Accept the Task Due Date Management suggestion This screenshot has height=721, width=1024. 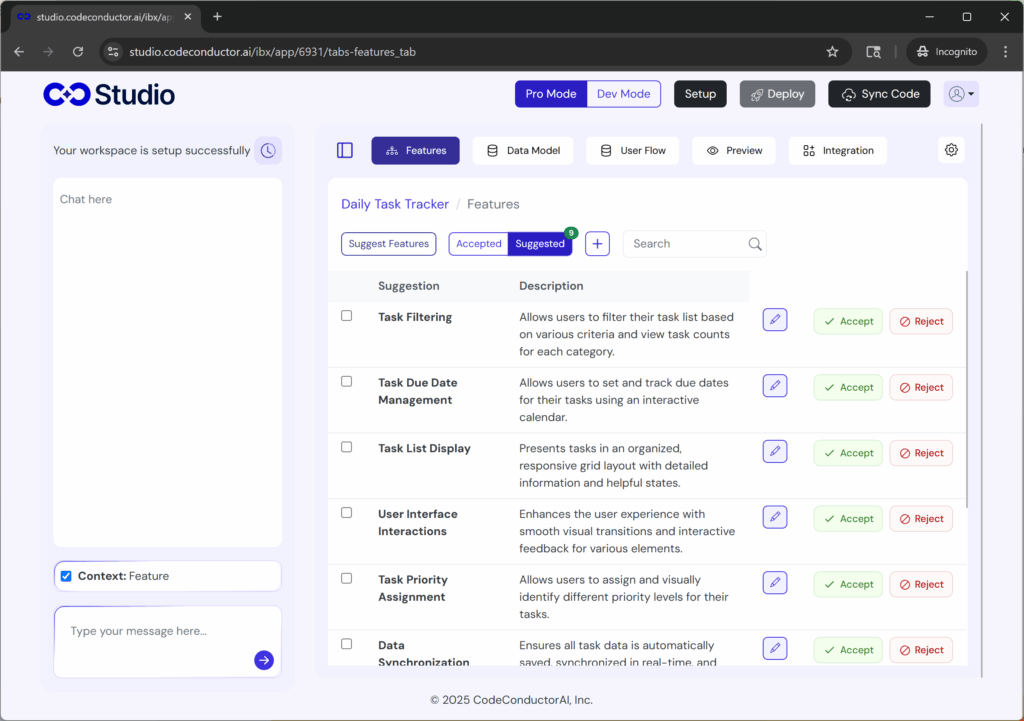pyautogui.click(x=848, y=387)
